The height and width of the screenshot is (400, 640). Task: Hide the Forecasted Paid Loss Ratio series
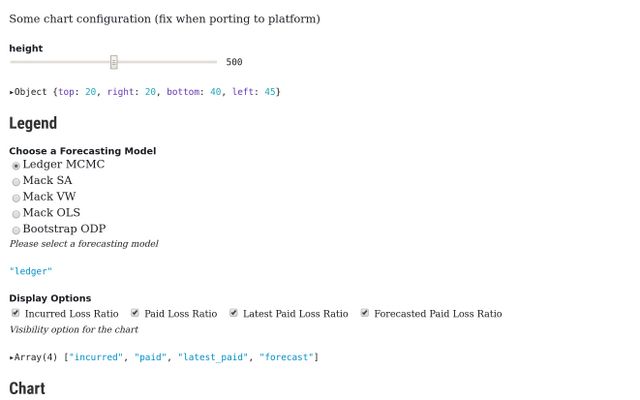click(x=365, y=313)
